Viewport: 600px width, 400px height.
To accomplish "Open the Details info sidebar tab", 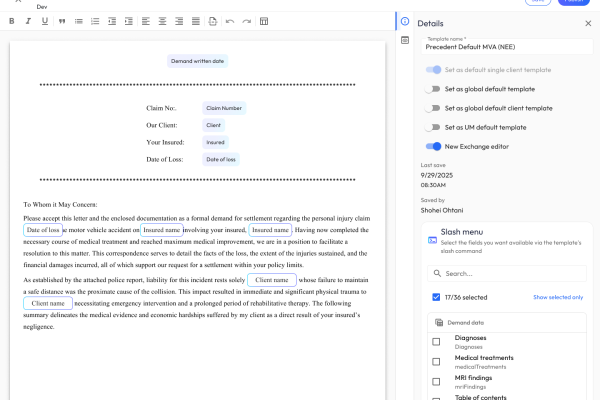I will (x=404, y=22).
